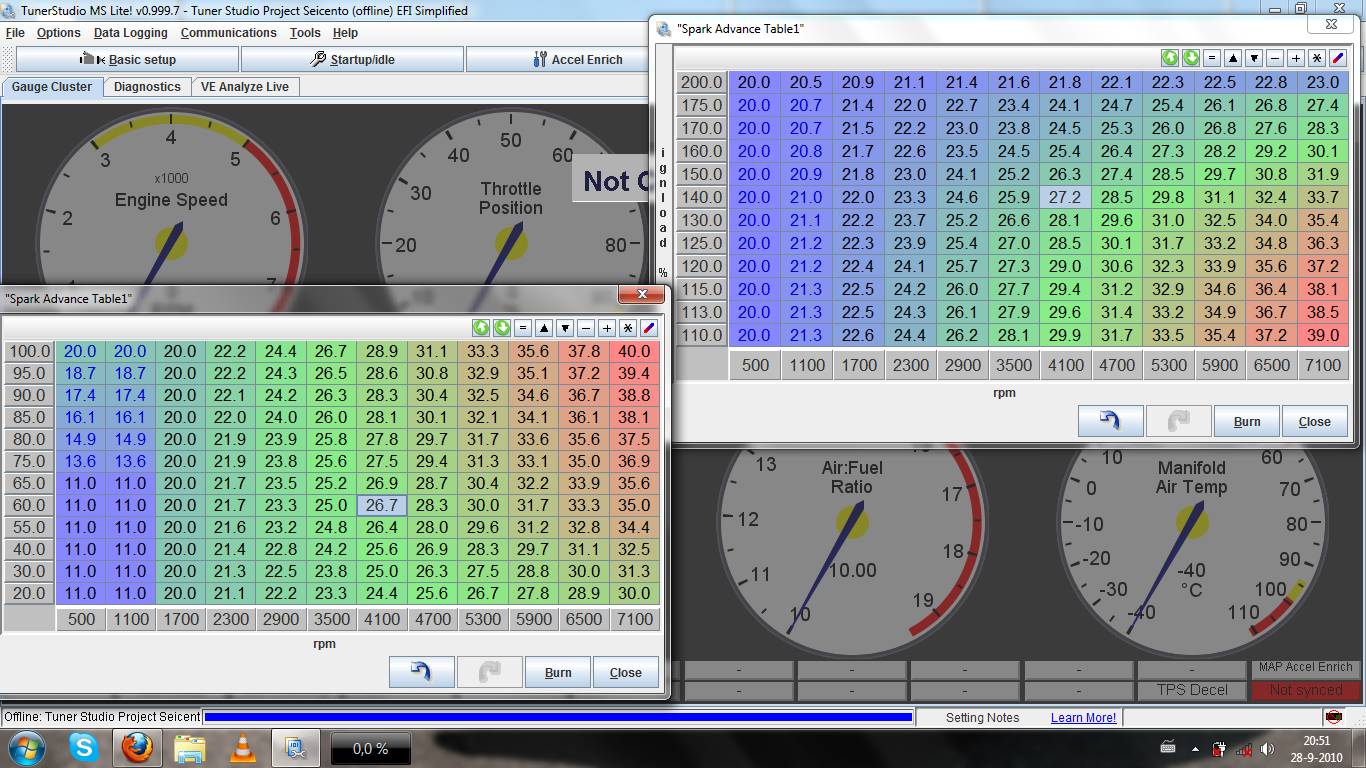Switch to the Diagnostics tab
The image size is (1366, 768).
pos(147,87)
